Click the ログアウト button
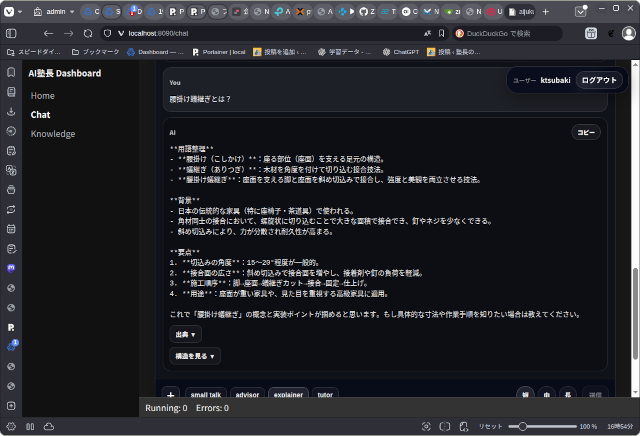640x436 pixels. coord(599,80)
